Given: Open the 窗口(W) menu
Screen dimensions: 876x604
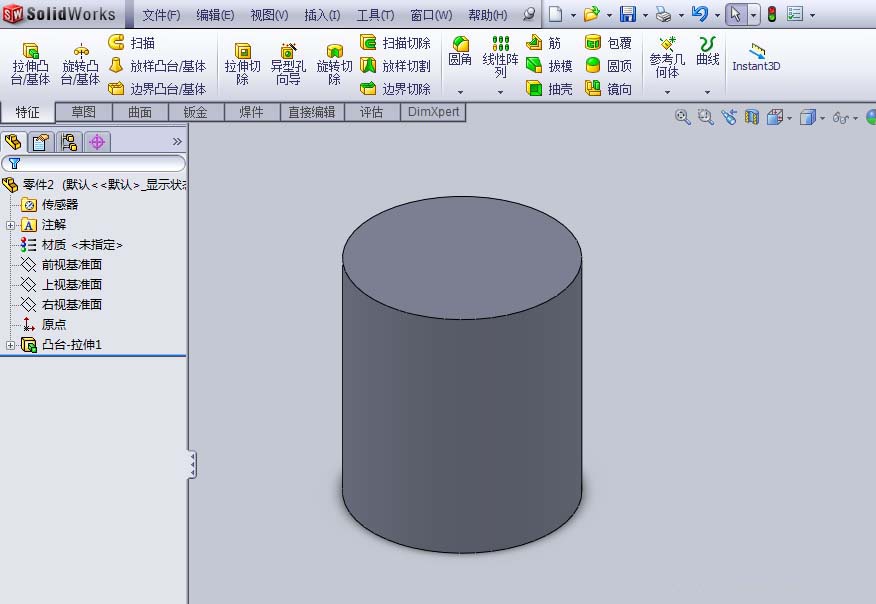Looking at the screenshot, I should click(431, 15).
